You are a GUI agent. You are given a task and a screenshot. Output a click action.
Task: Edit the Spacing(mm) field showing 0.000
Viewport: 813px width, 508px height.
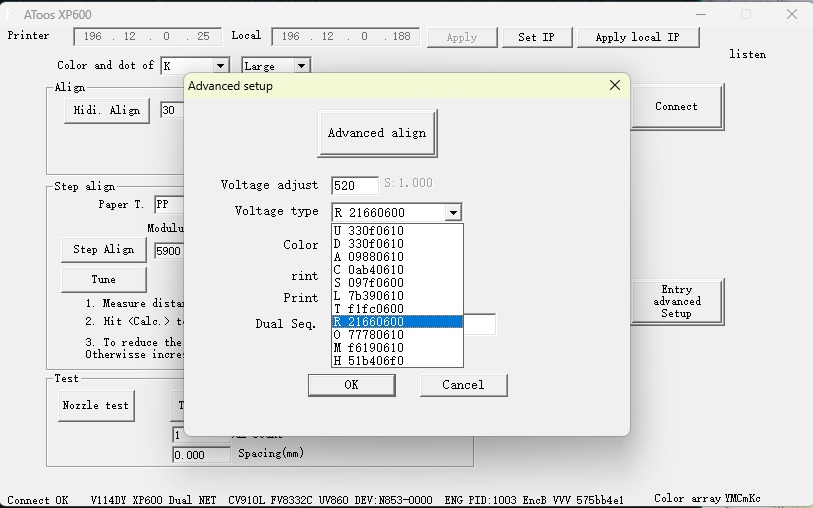[201, 455]
